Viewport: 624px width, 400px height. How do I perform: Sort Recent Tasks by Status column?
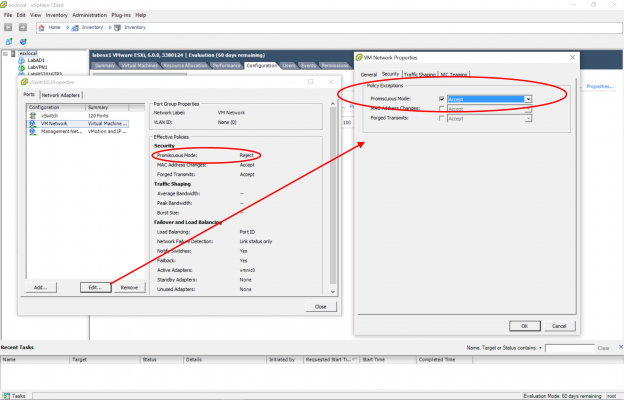click(162, 359)
